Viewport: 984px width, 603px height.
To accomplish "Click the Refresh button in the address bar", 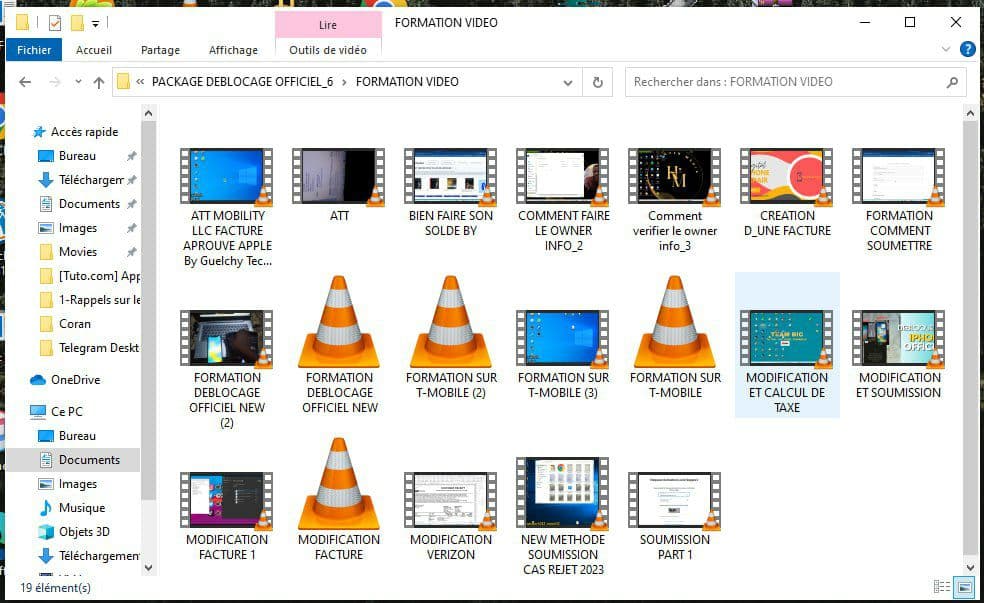I will pos(598,82).
